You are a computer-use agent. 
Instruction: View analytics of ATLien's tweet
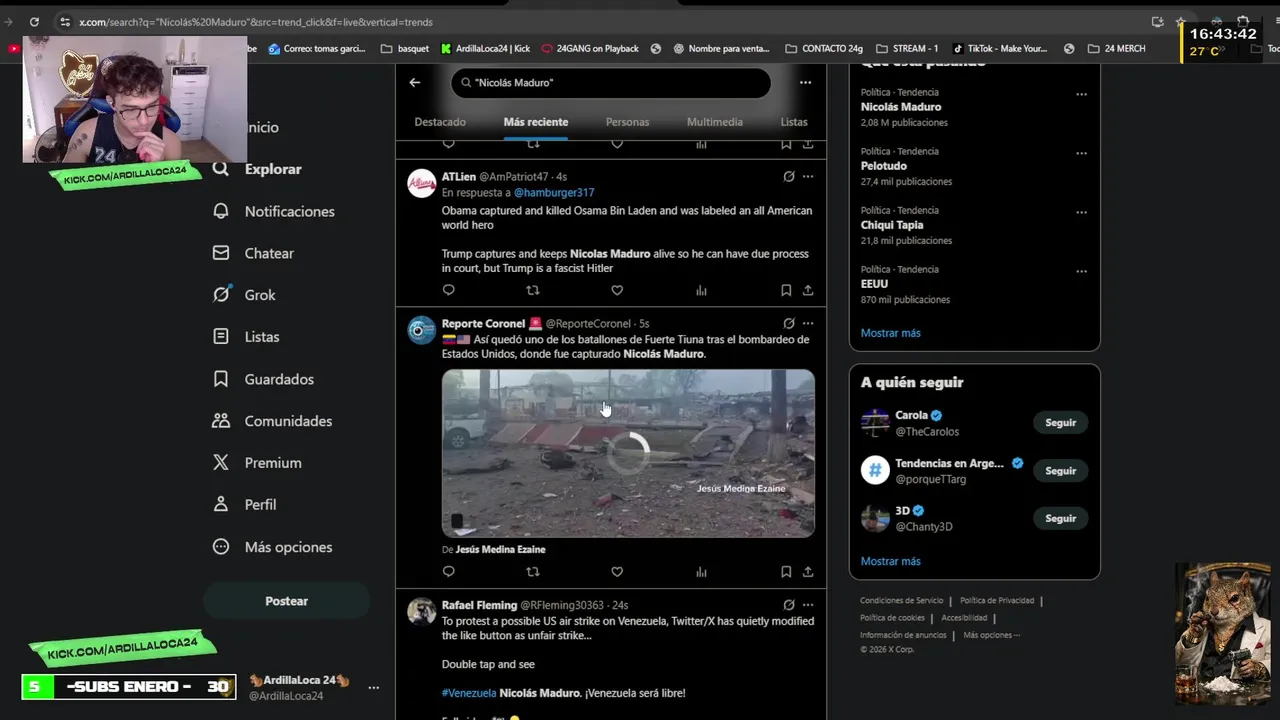701,290
